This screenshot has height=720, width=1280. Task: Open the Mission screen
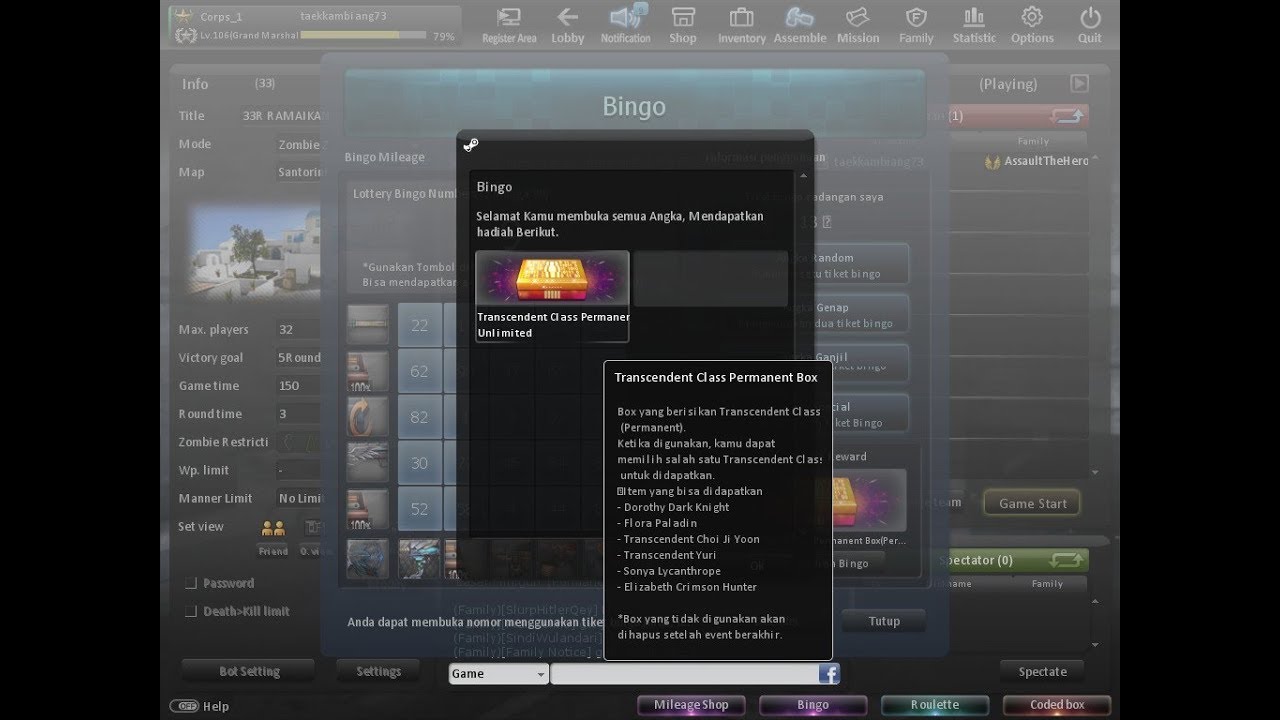(858, 25)
